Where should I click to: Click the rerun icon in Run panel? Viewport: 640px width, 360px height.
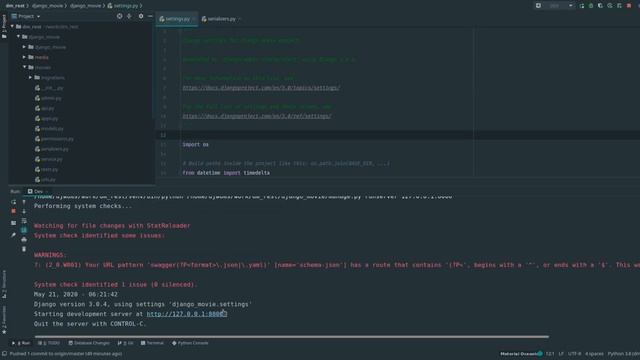pos(13,202)
